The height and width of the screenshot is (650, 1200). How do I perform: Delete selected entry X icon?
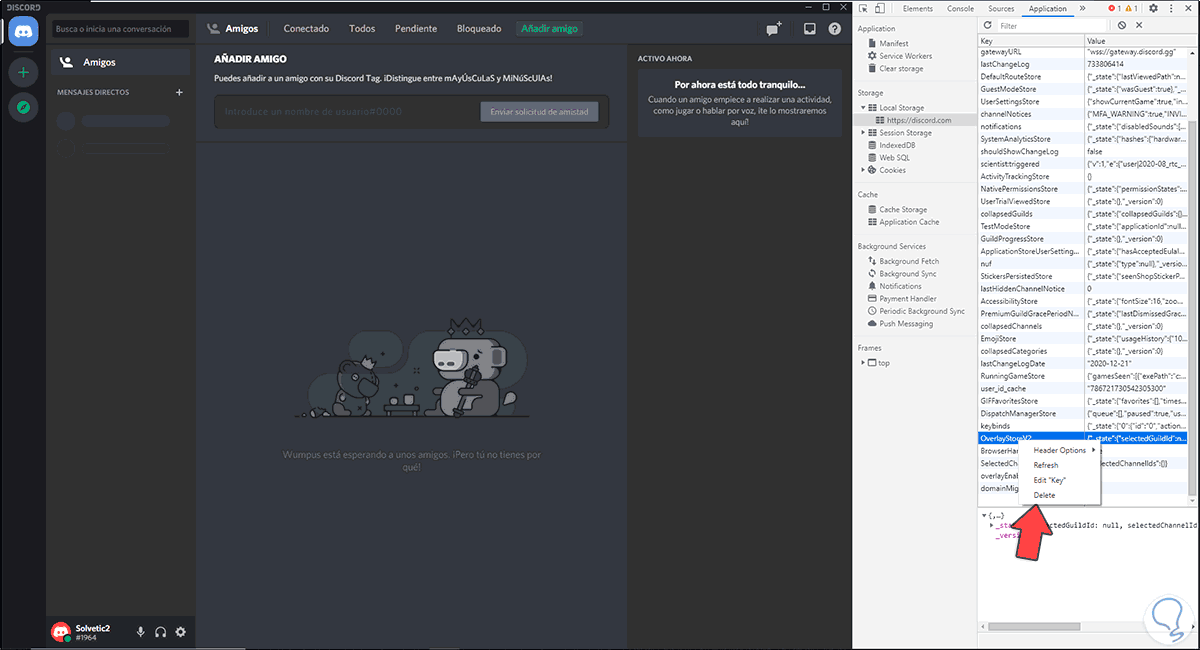coord(1139,25)
